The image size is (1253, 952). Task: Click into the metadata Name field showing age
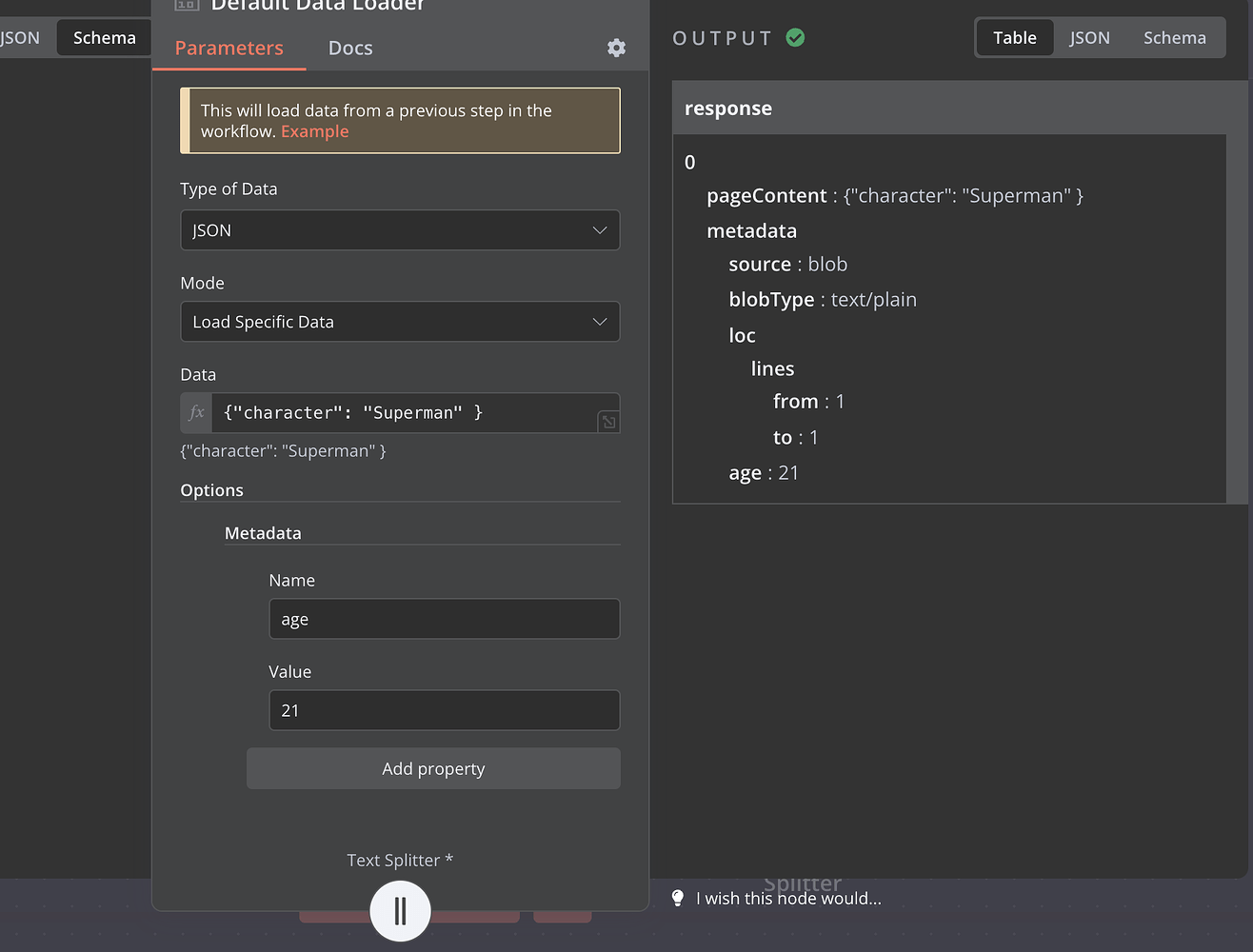[444, 619]
